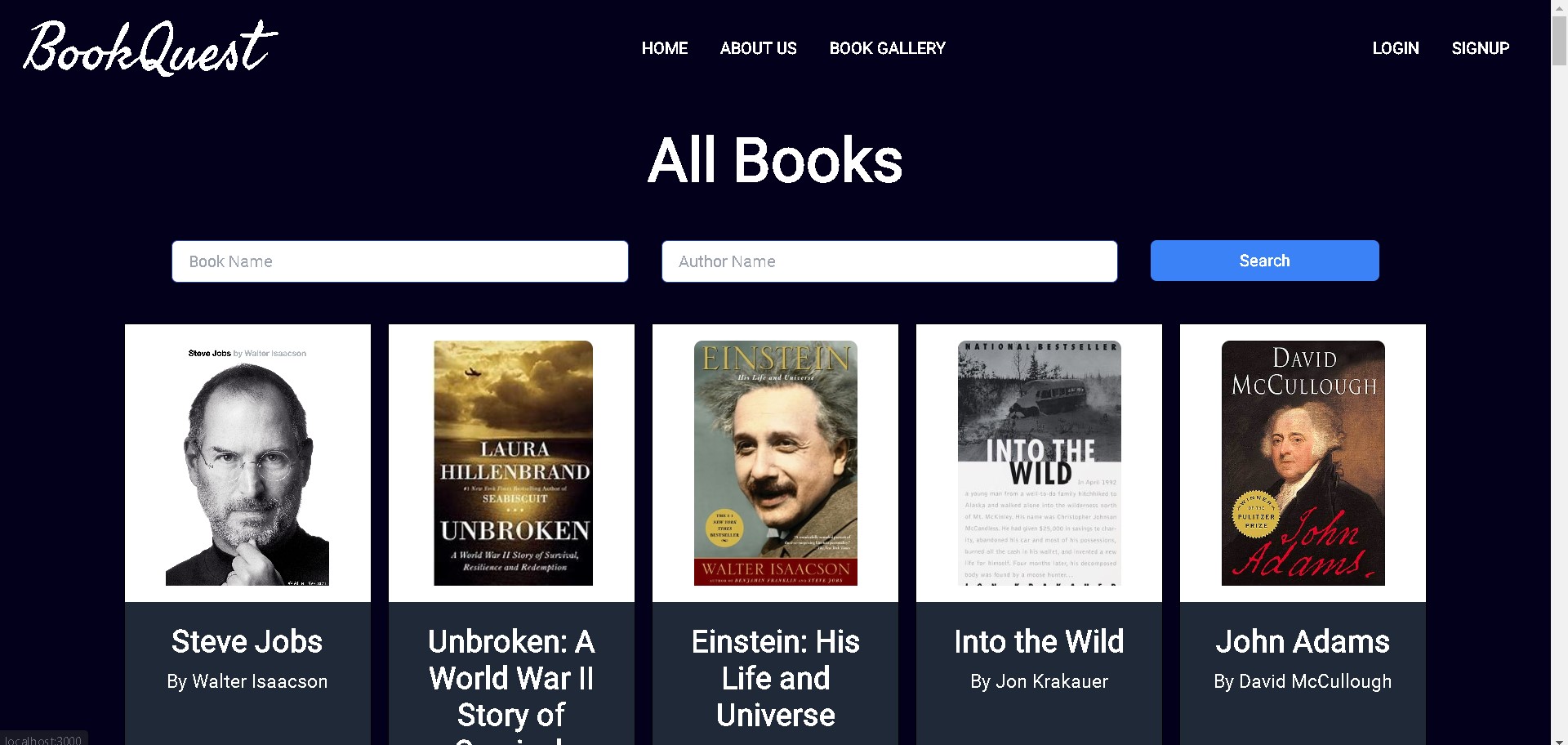Image resolution: width=1568 pixels, height=745 pixels.
Task: Click the 'All Books' page heading
Action: (775, 160)
